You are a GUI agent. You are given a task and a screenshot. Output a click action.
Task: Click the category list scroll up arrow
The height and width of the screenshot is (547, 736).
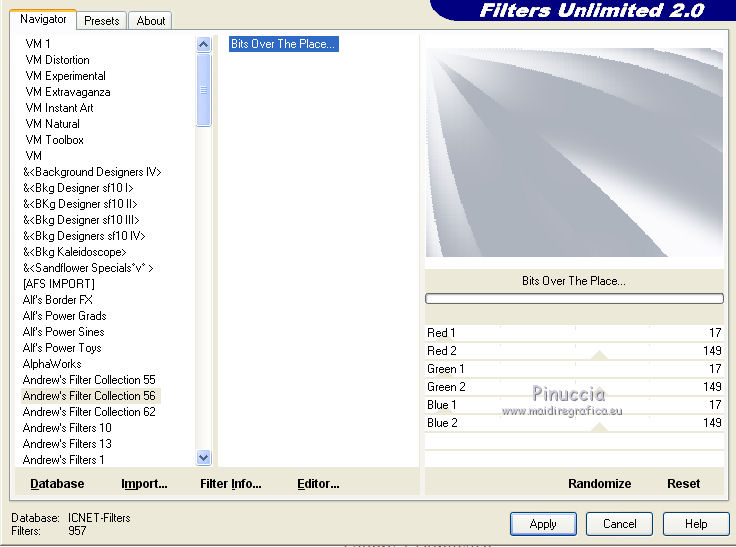tap(204, 45)
